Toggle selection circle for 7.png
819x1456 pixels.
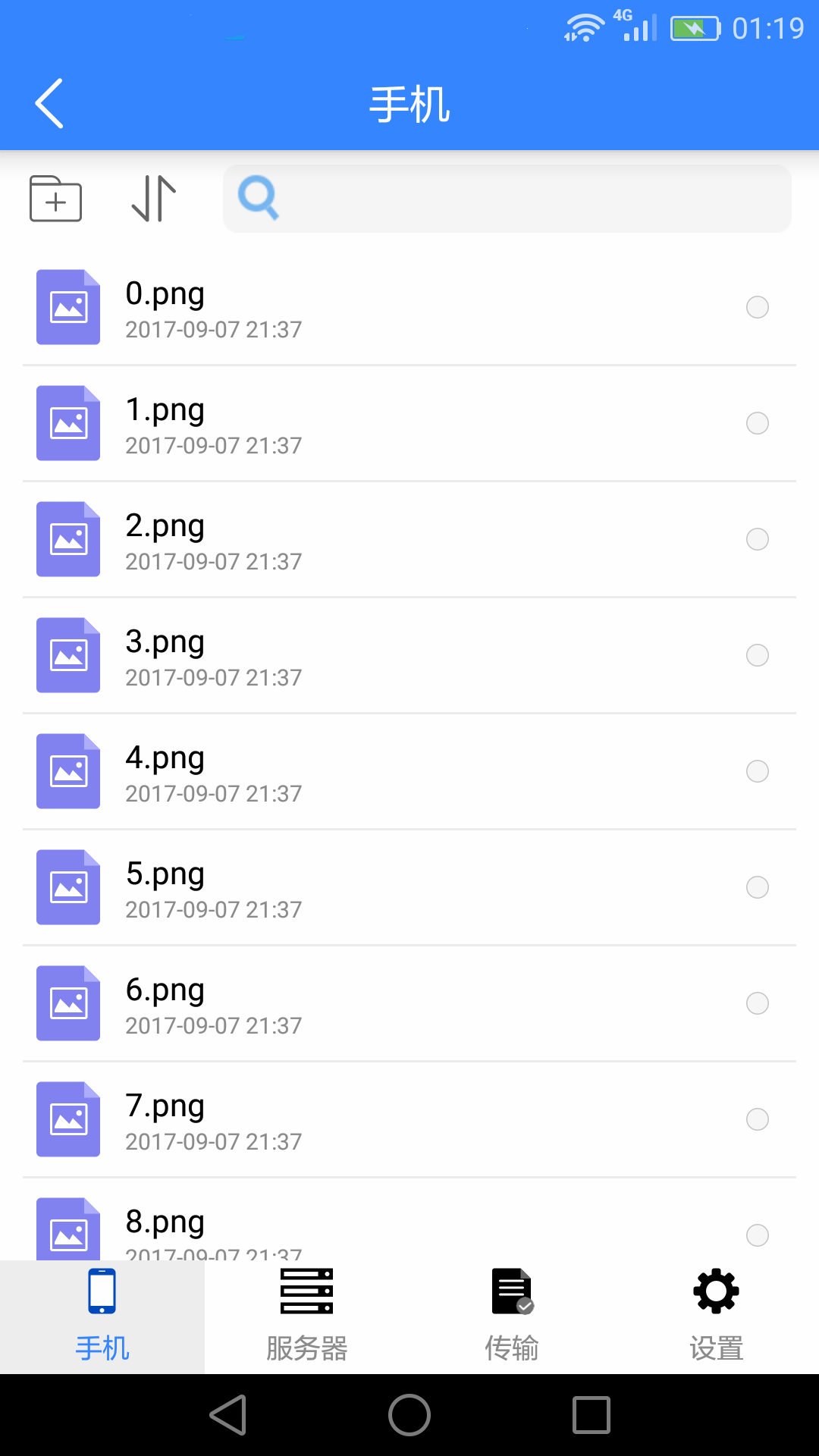click(x=758, y=1119)
